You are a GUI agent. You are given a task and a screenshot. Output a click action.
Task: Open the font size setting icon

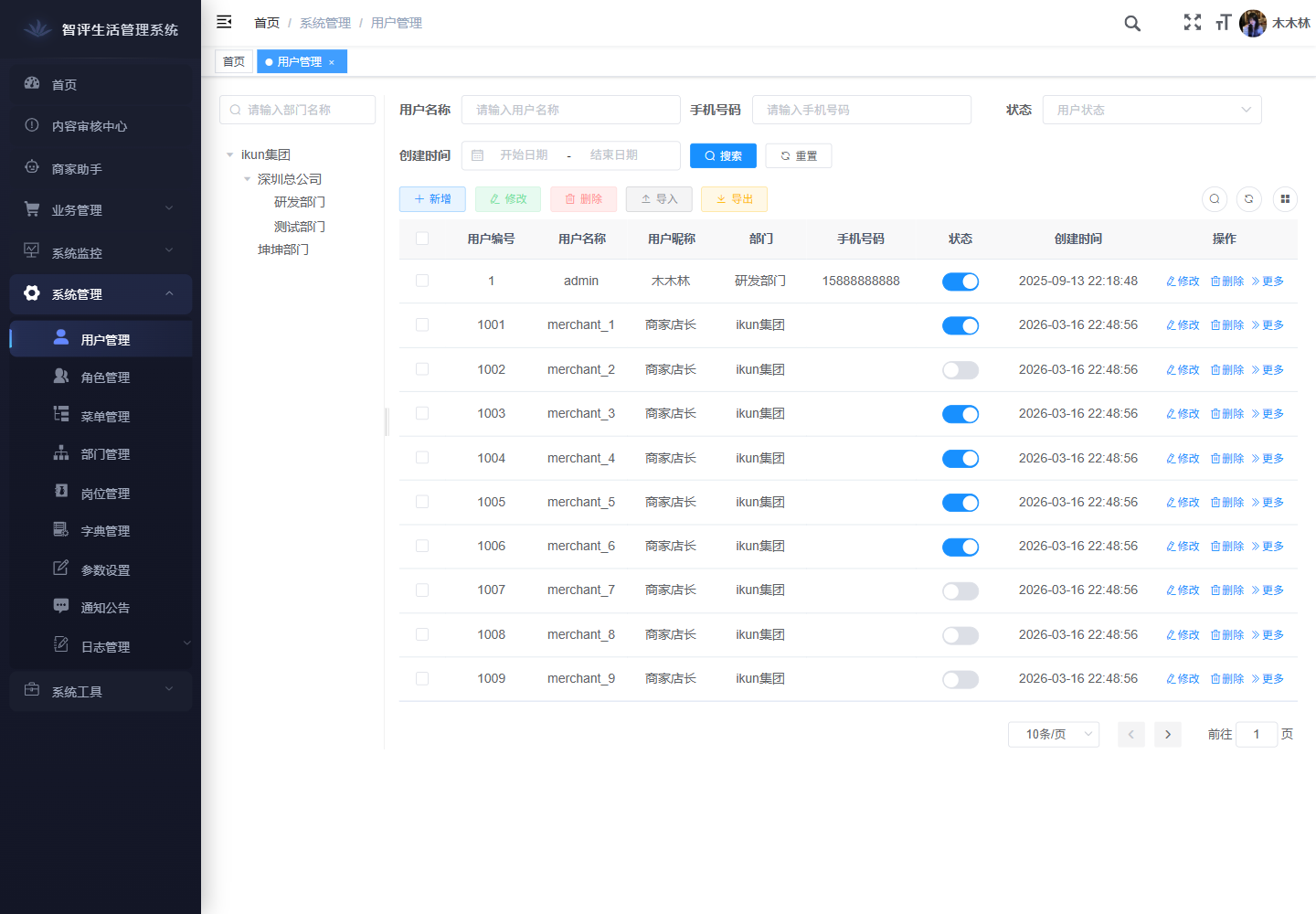(x=1223, y=23)
